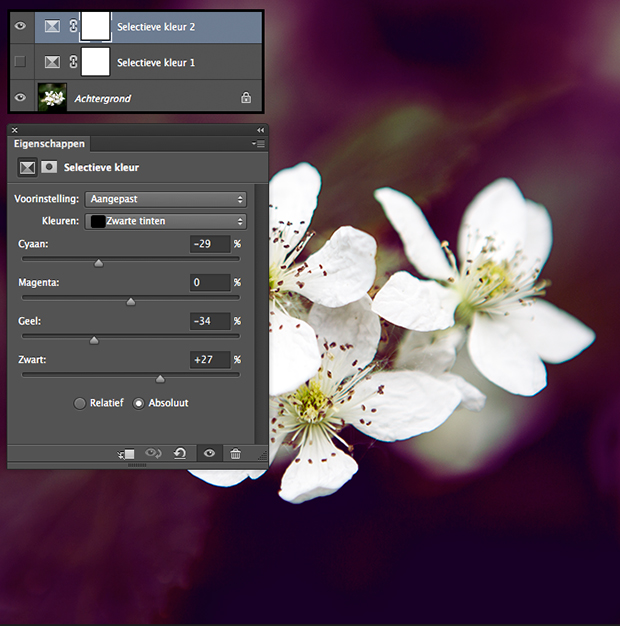Image resolution: width=620 pixels, height=626 pixels.
Task: Open the Eigenschappen panel options menu
Action: click(x=259, y=143)
